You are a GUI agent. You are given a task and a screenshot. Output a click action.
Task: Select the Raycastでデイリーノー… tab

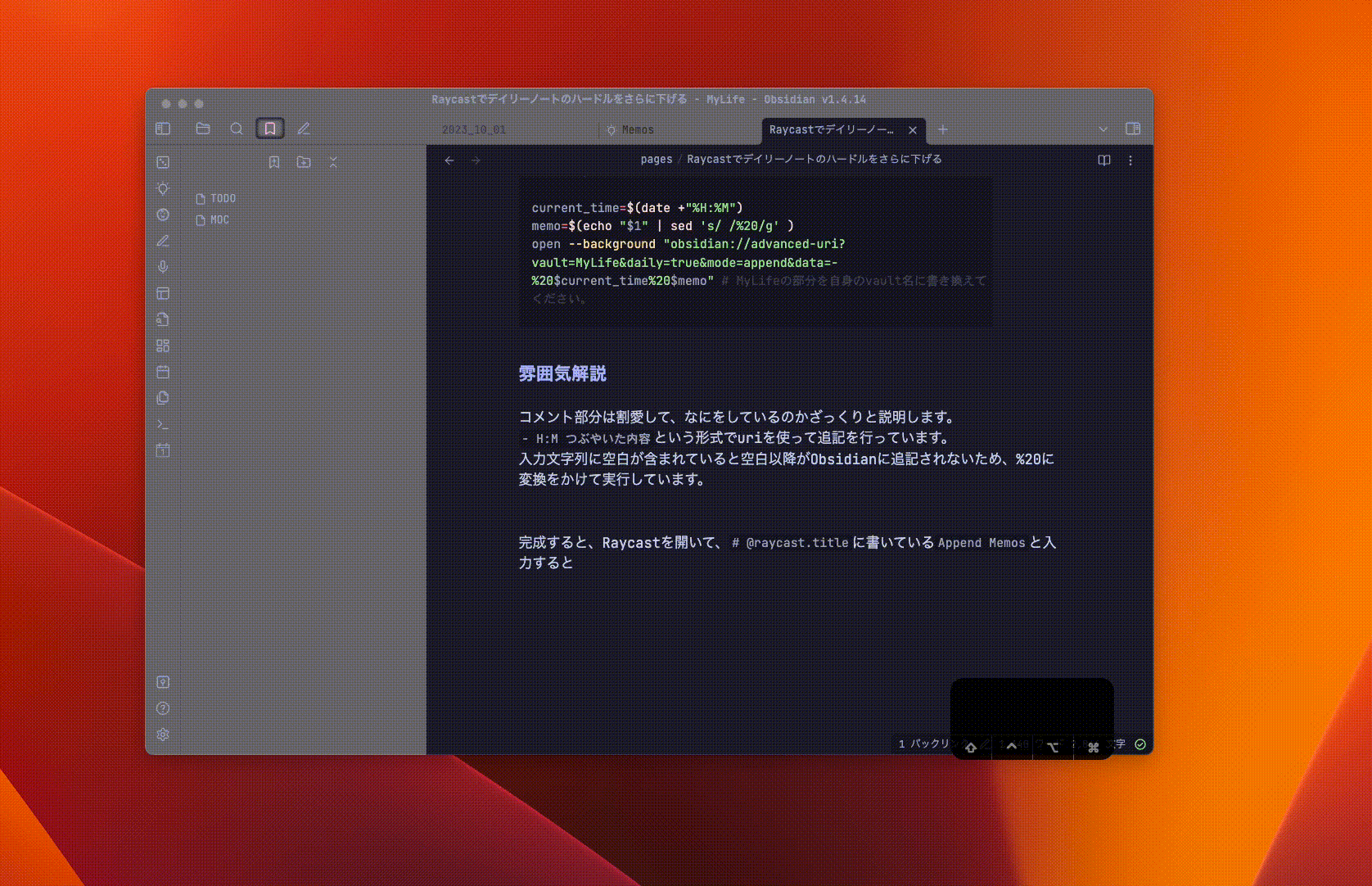click(832, 129)
